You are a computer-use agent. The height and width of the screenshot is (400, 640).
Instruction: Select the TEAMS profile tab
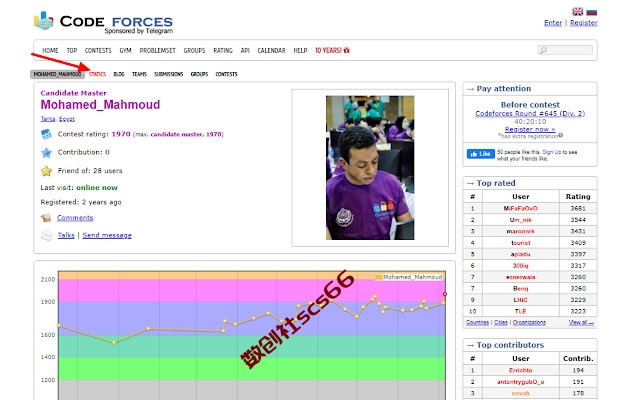[x=139, y=74]
